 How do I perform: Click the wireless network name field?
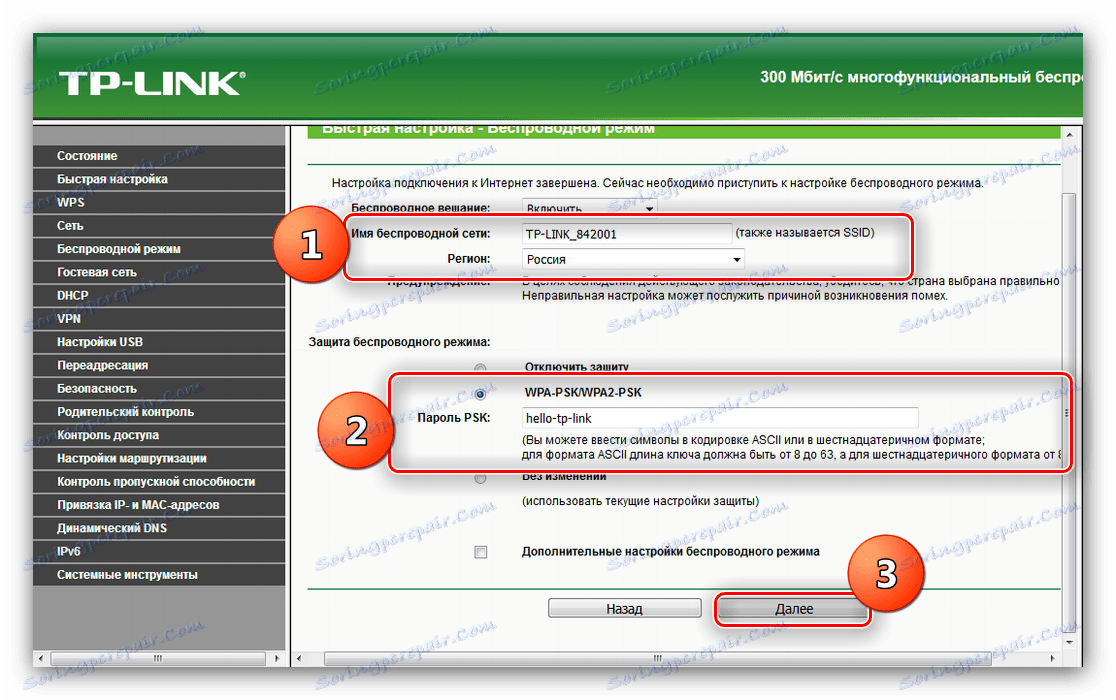626,234
